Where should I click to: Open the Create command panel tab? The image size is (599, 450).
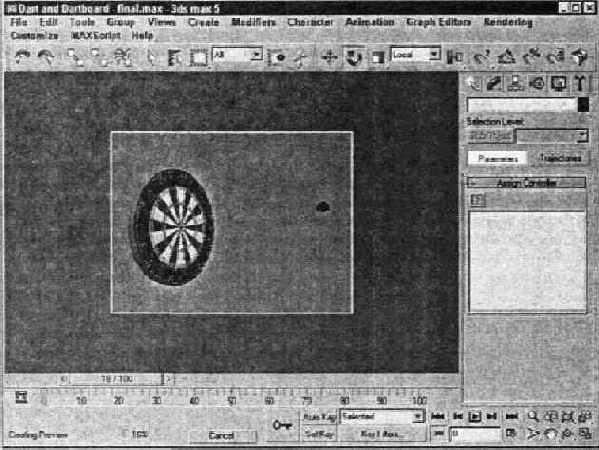pos(473,83)
